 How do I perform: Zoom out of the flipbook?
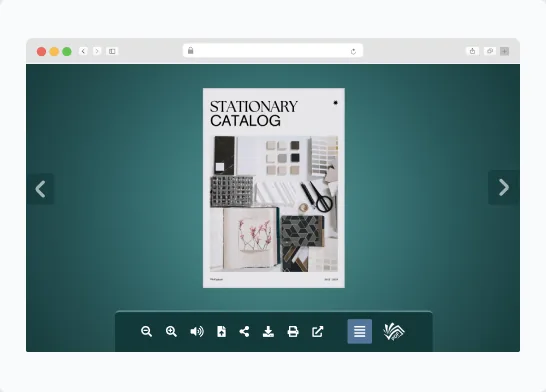tap(147, 331)
